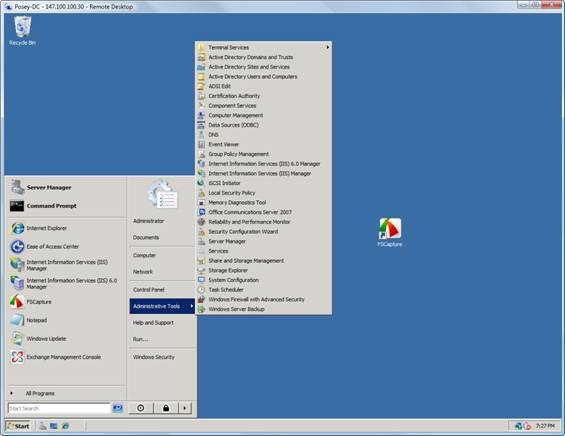Expand Terminal Services submenu

[263, 47]
